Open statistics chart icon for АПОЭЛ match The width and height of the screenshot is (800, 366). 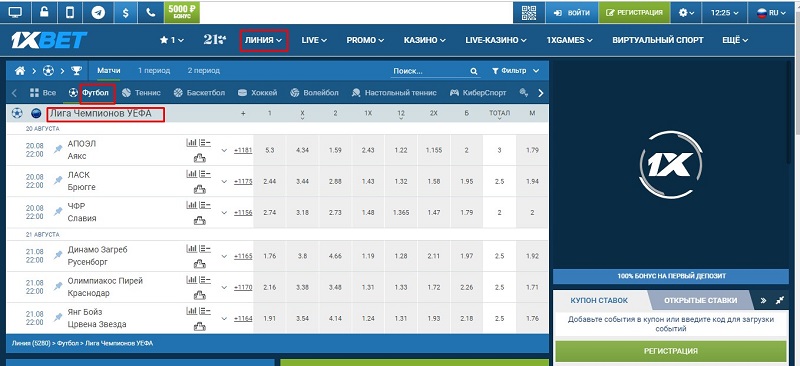(x=191, y=143)
